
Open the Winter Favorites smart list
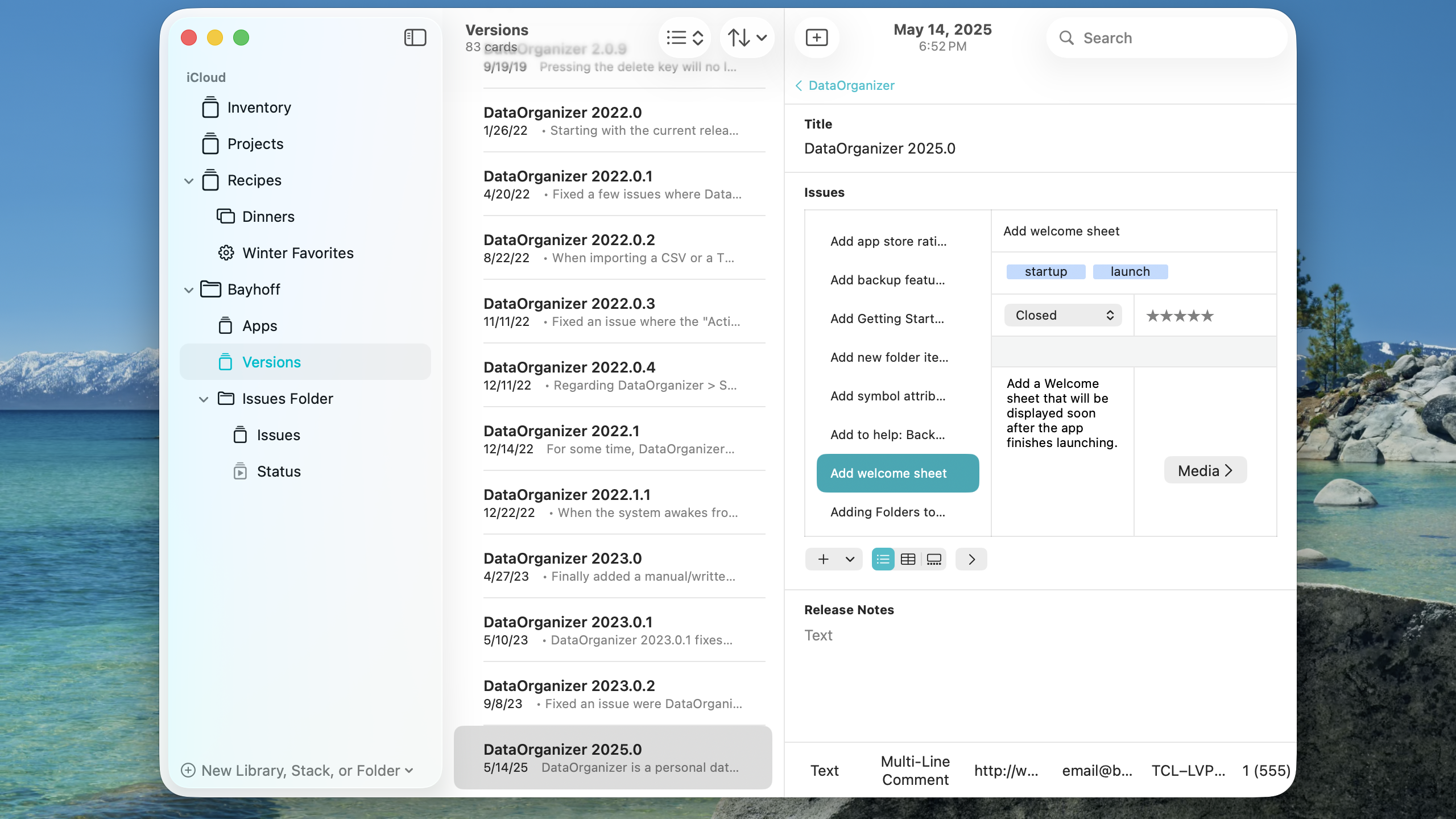(297, 253)
